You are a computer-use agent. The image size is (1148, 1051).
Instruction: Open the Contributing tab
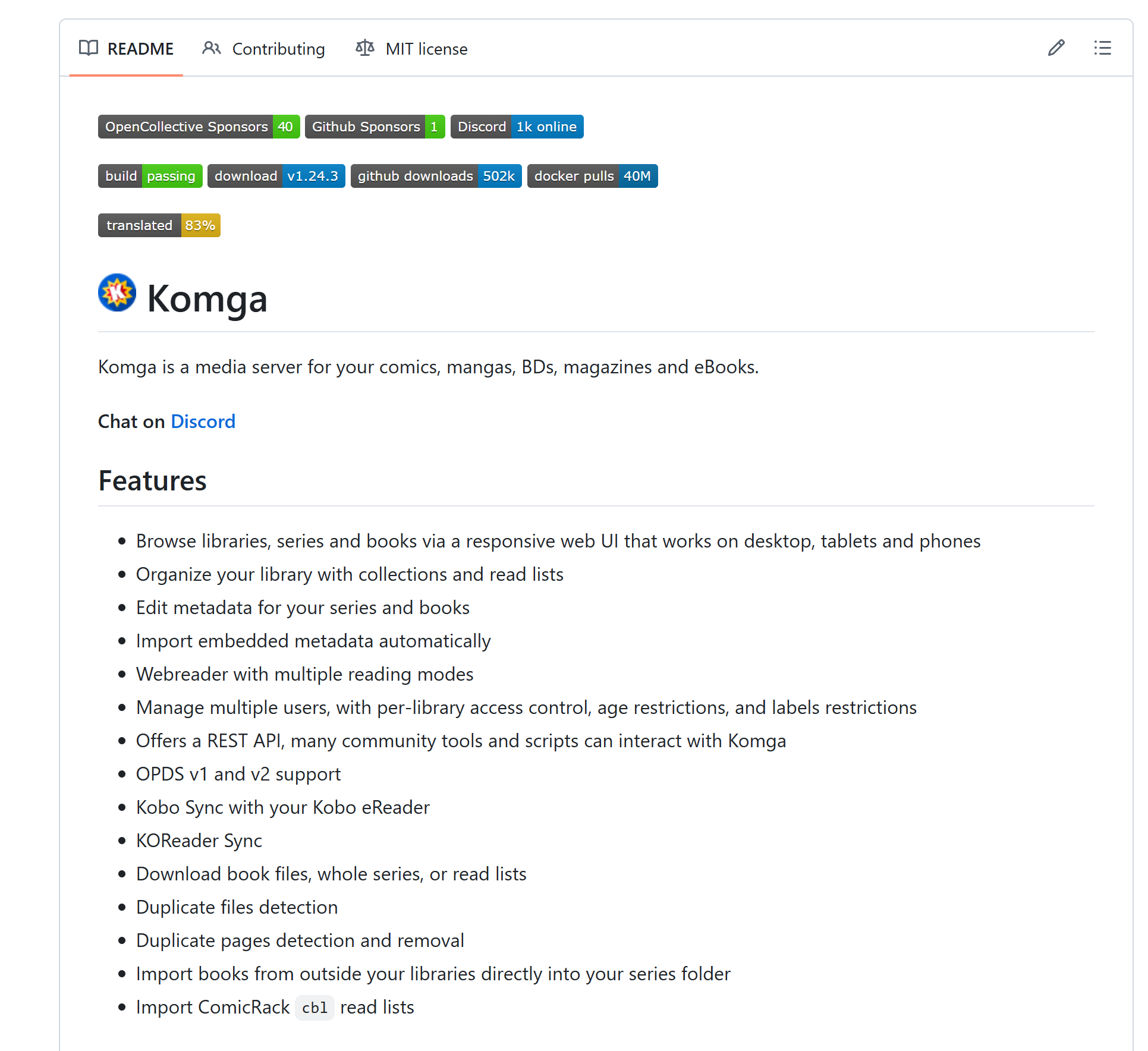278,49
